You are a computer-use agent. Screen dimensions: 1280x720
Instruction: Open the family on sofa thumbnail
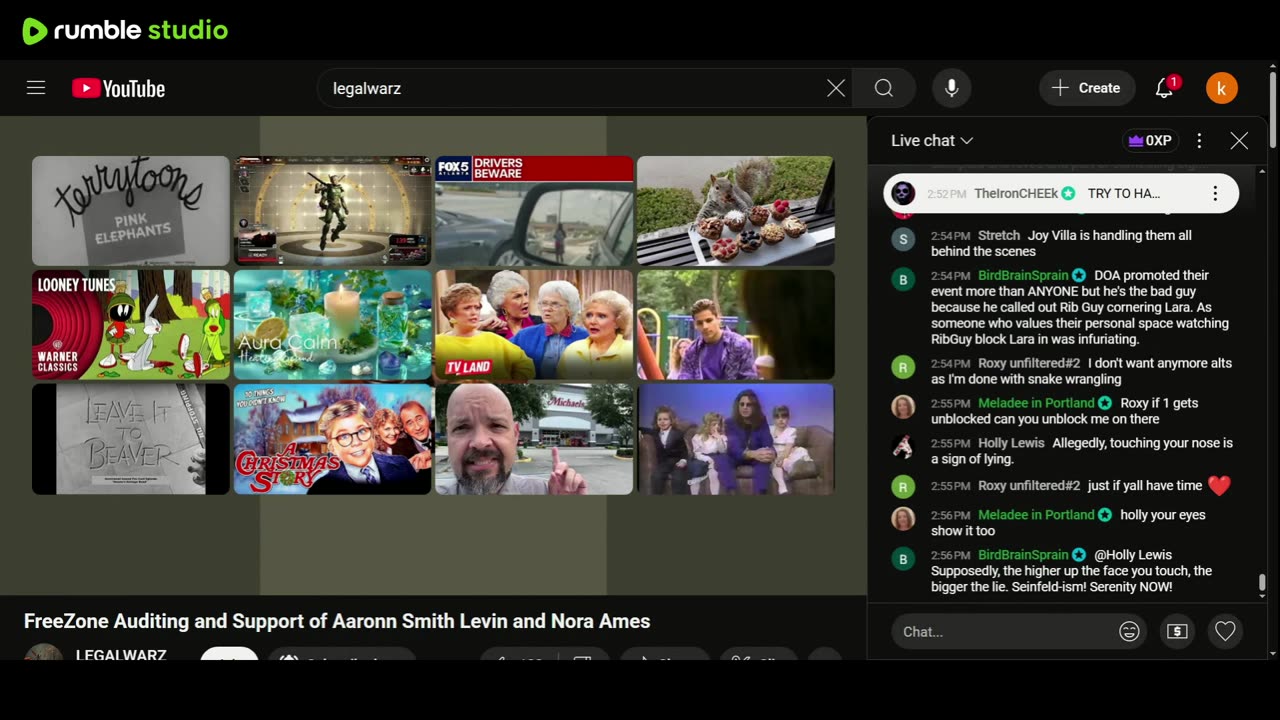click(736, 439)
